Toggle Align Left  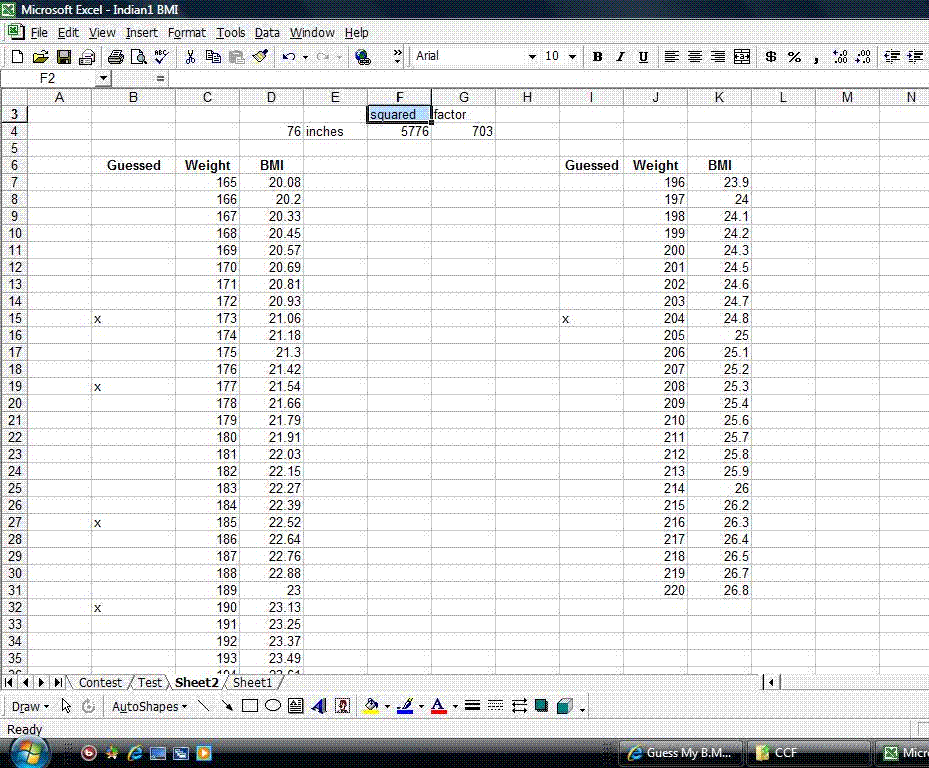pyautogui.click(x=671, y=57)
